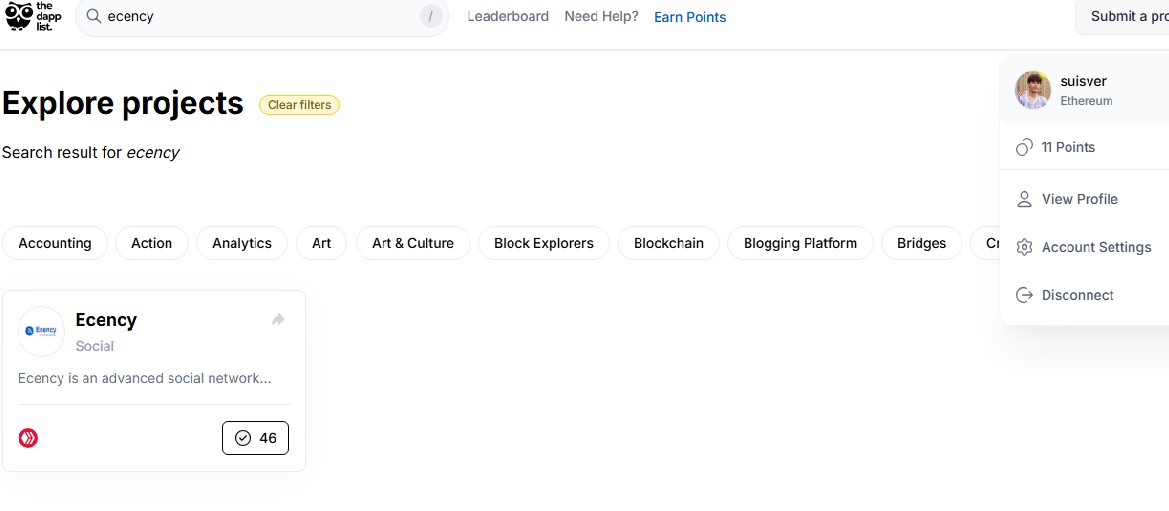Click the red Hive chain icon
The height and width of the screenshot is (511, 1169).
tap(28, 438)
